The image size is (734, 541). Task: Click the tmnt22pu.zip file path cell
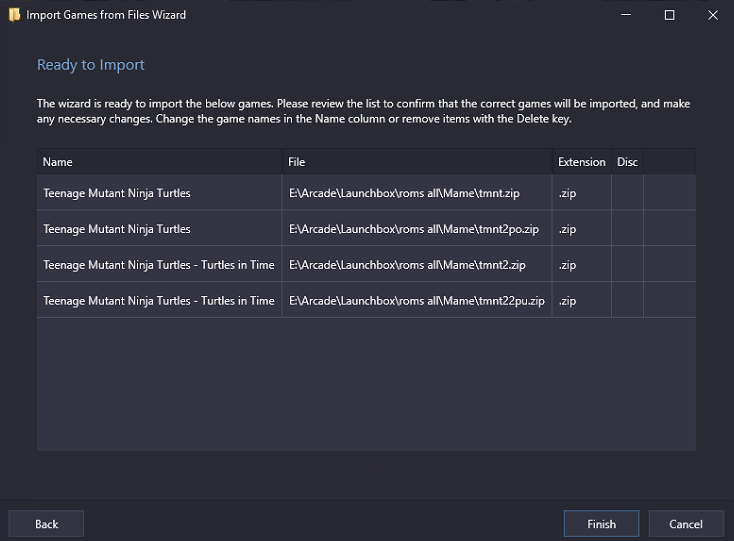point(417,300)
